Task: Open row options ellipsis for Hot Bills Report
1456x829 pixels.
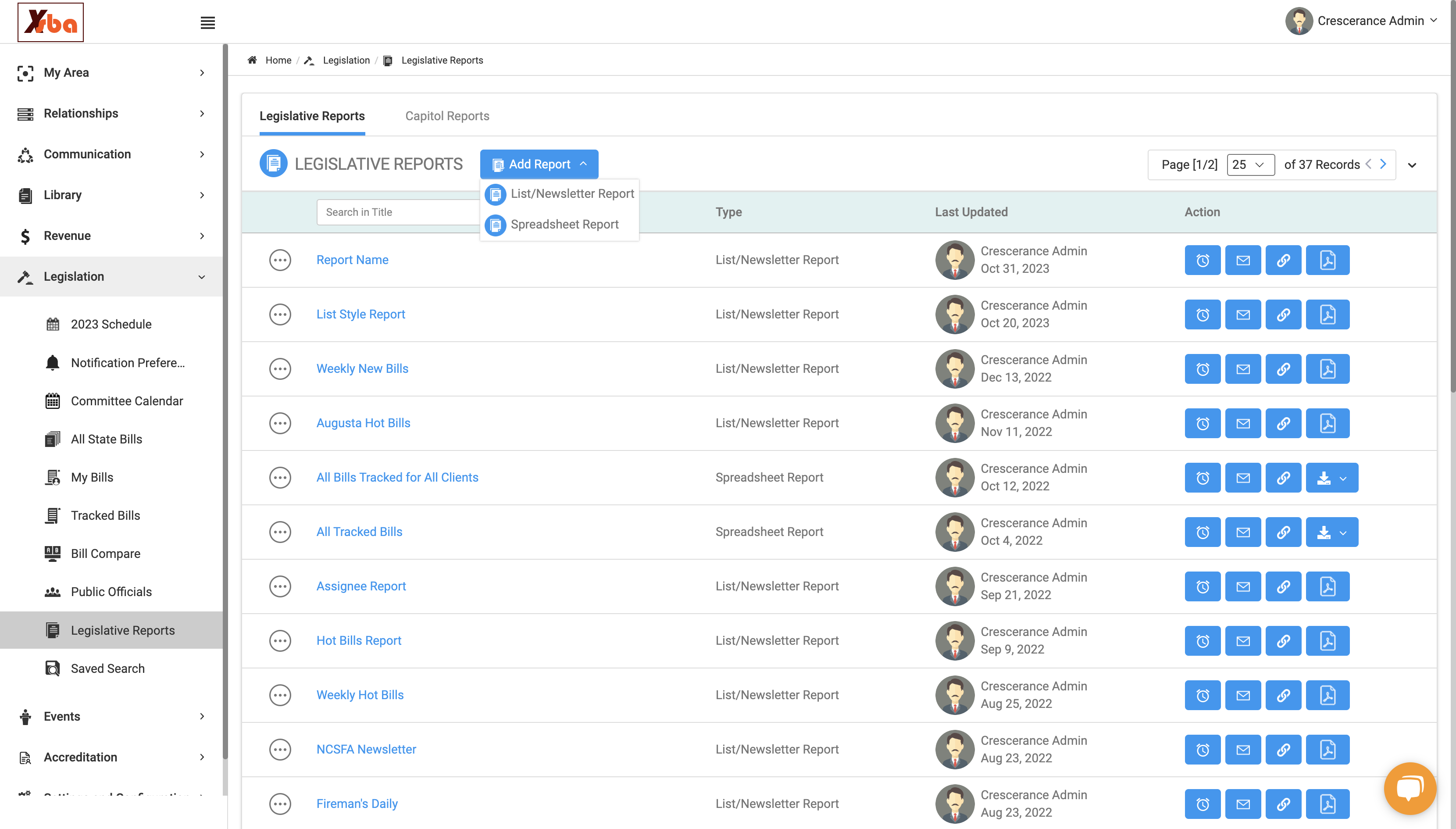Action: [x=279, y=640]
